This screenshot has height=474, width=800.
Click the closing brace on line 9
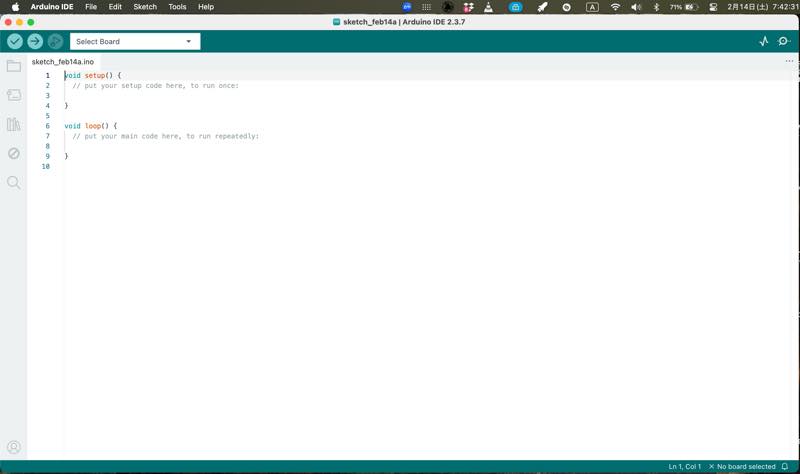[66, 156]
